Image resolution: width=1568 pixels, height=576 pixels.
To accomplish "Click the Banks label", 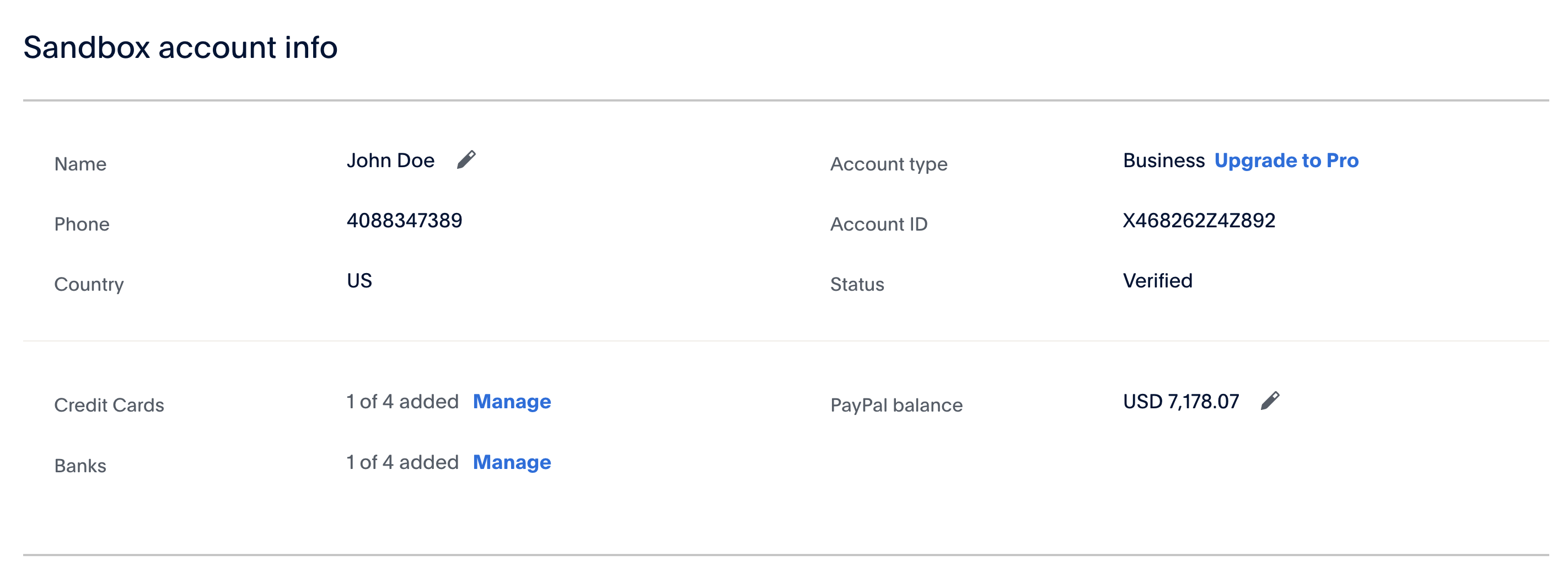I will pos(80,466).
